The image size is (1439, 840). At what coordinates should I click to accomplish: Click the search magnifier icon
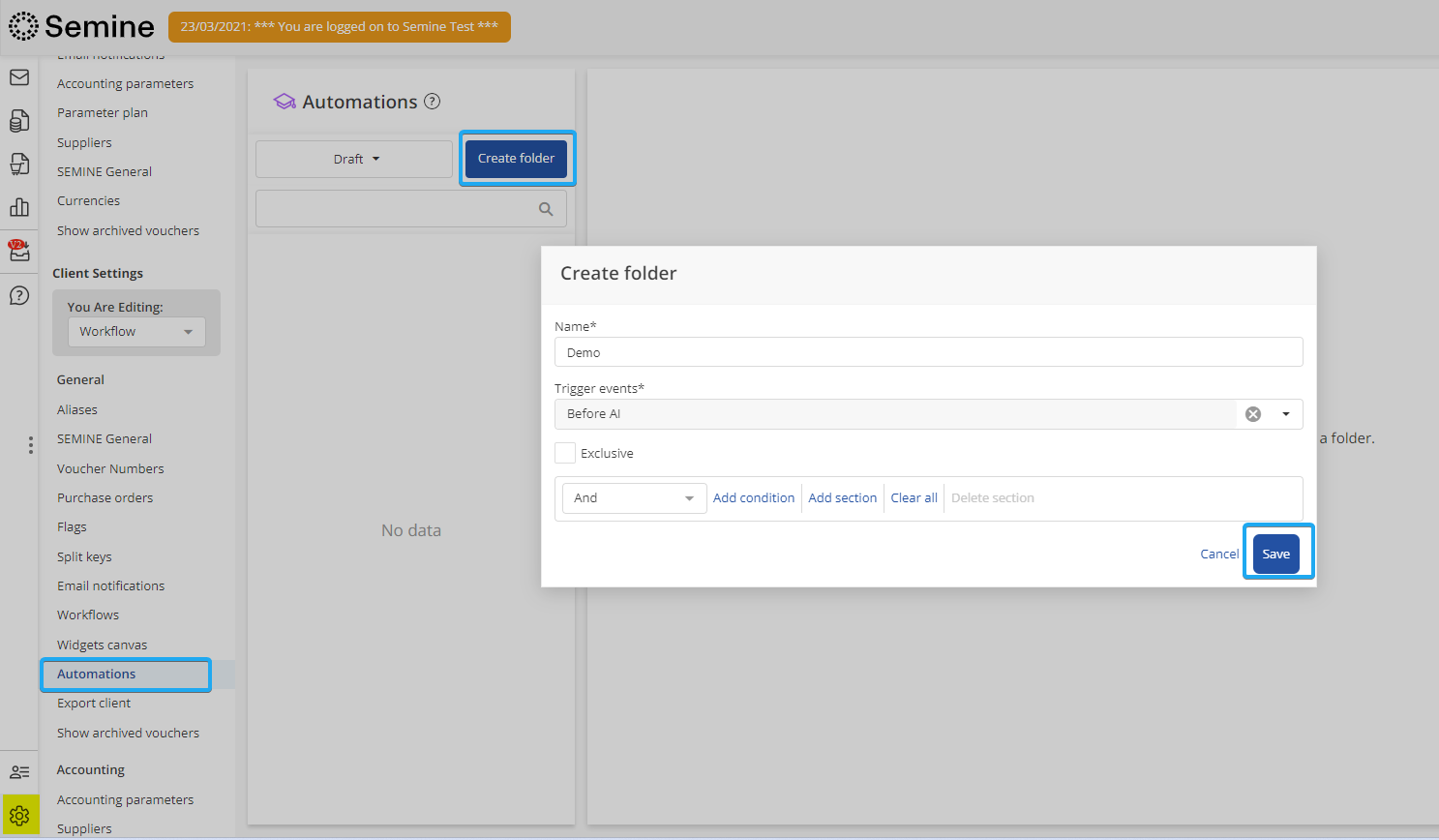pyautogui.click(x=546, y=209)
